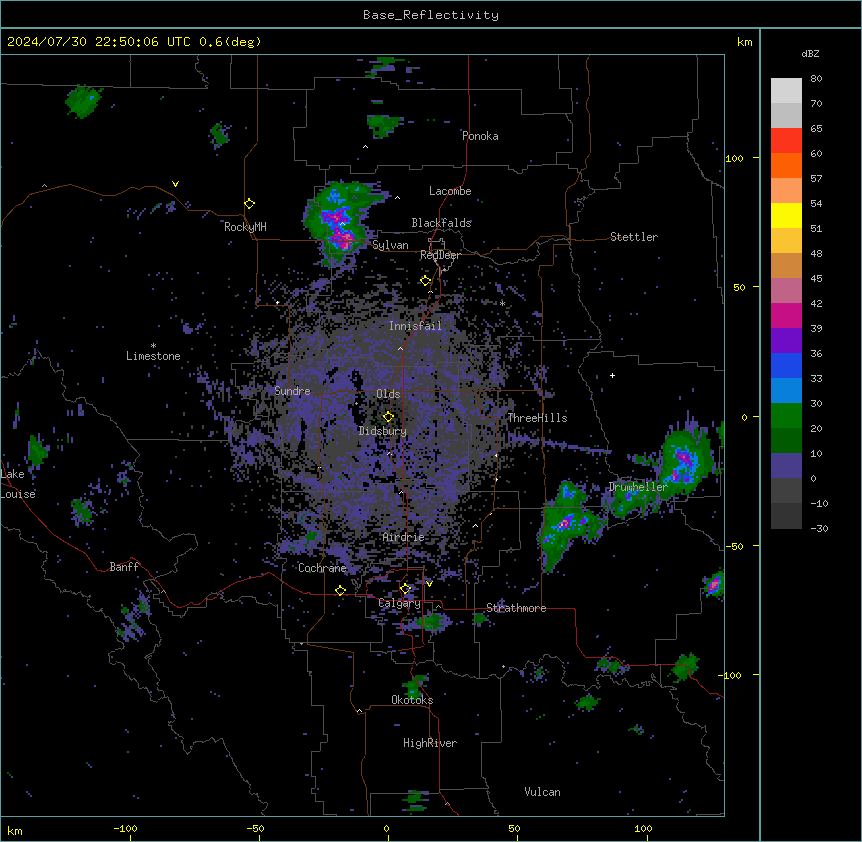The height and width of the screenshot is (842, 862).
Task: Click the Strathmore label
Action: [516, 608]
